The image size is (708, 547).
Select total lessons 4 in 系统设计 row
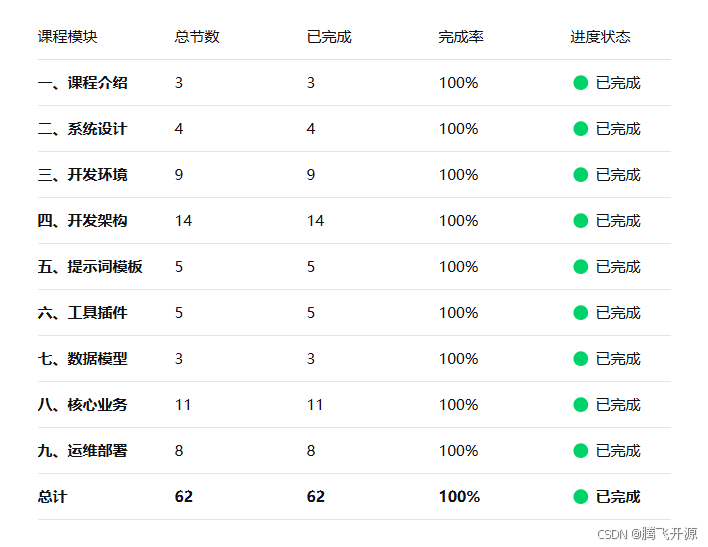179,129
